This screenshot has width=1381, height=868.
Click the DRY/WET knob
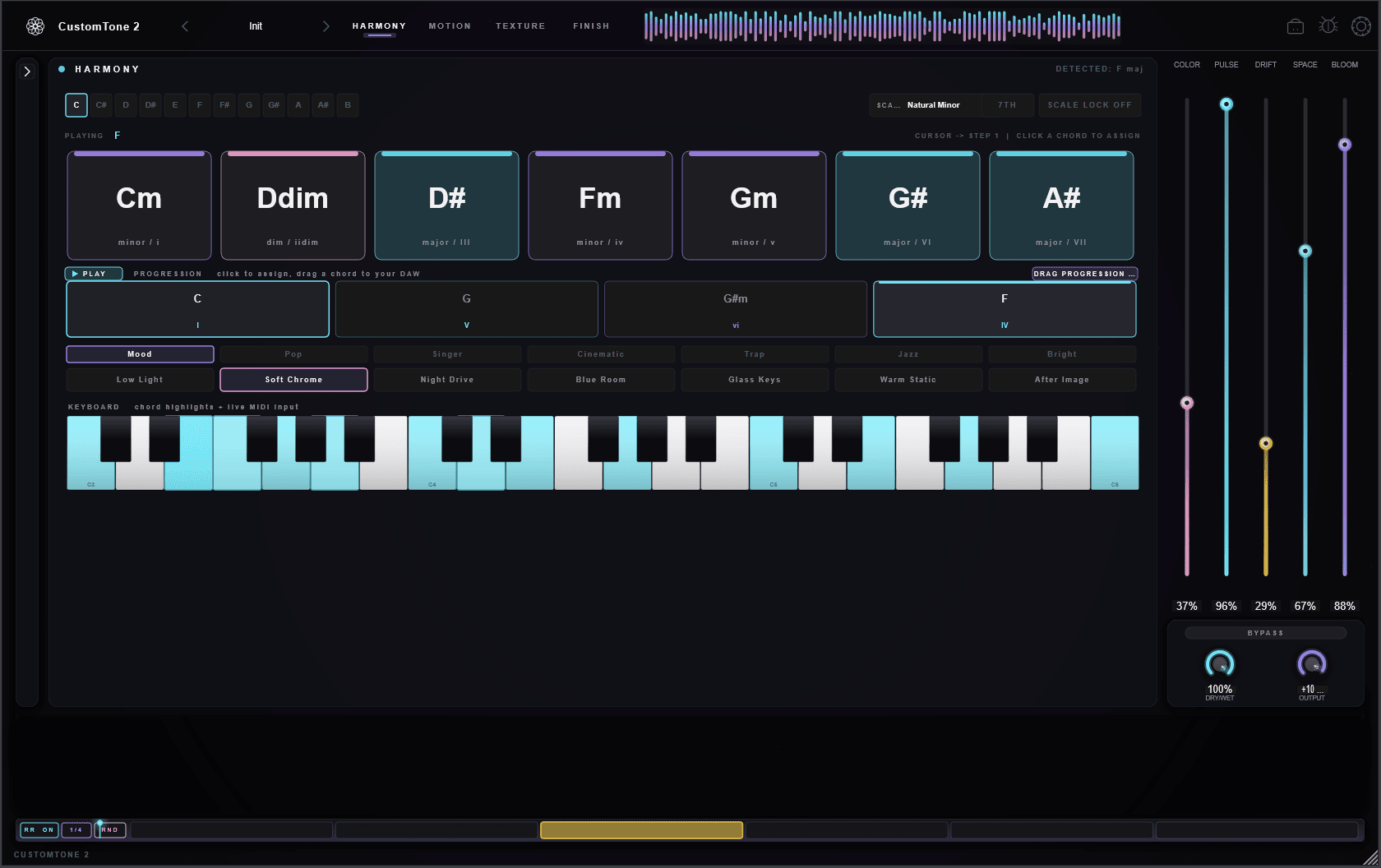(1220, 664)
